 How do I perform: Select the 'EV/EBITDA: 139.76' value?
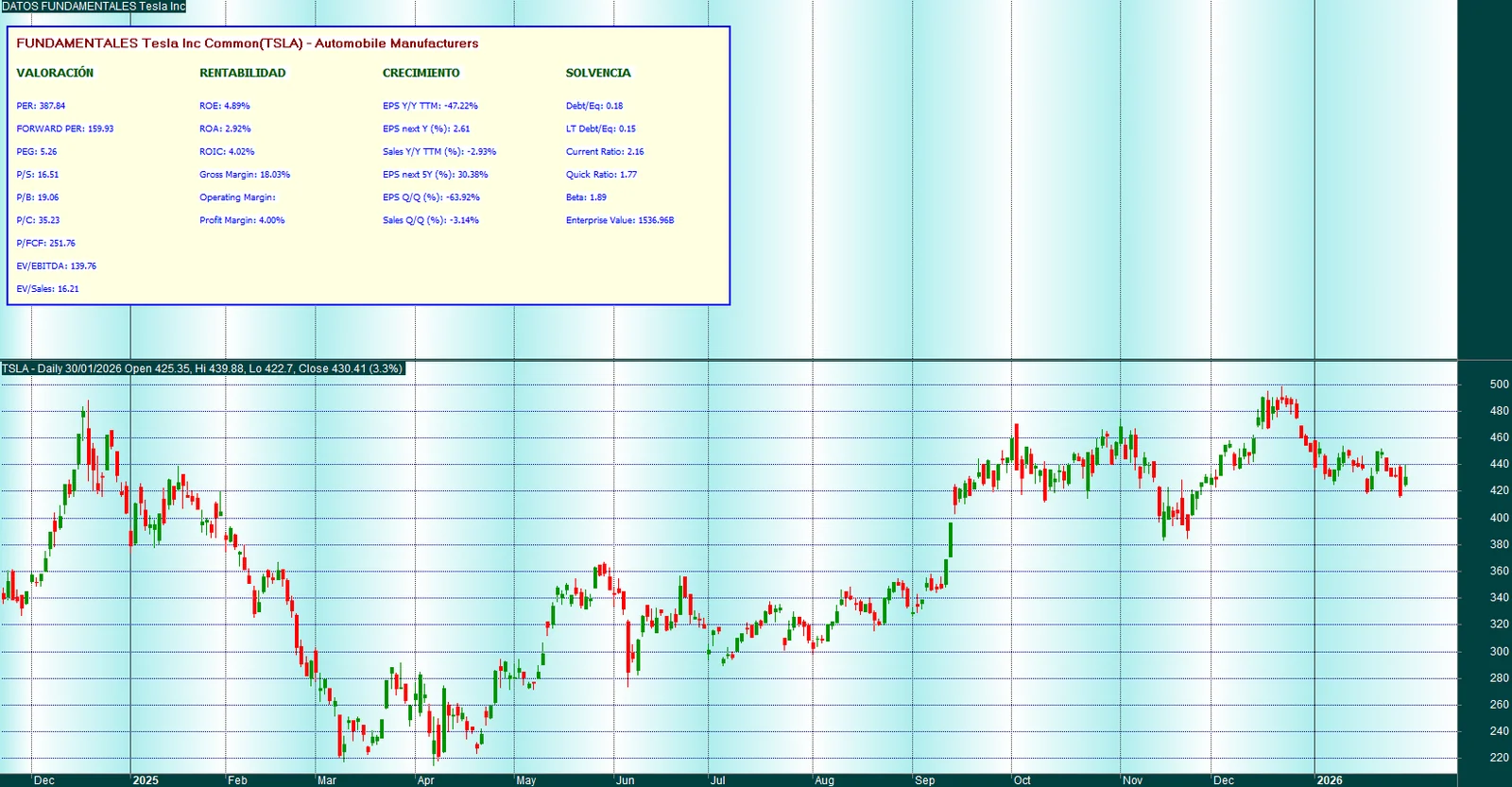pyautogui.click(x=57, y=266)
